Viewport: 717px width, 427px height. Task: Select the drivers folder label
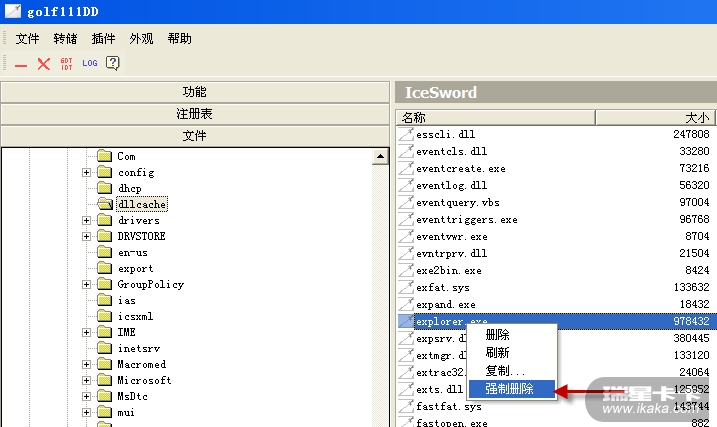(139, 220)
